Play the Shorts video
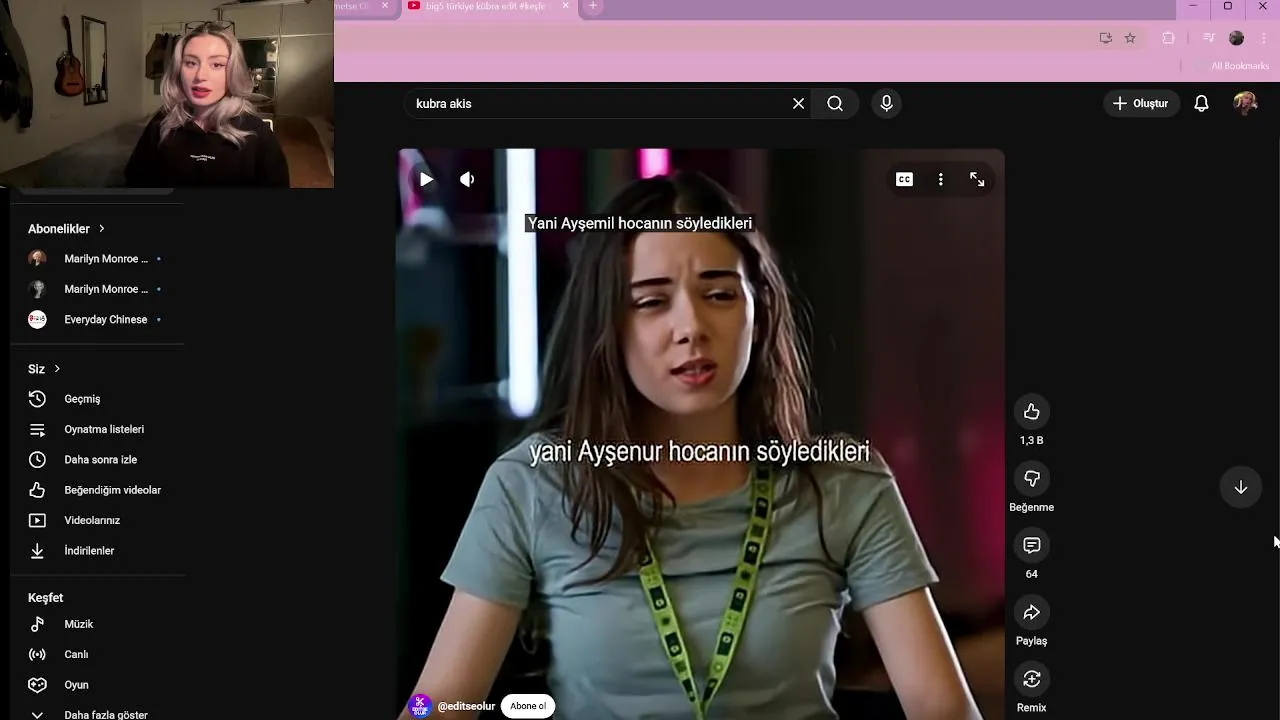 pos(427,180)
